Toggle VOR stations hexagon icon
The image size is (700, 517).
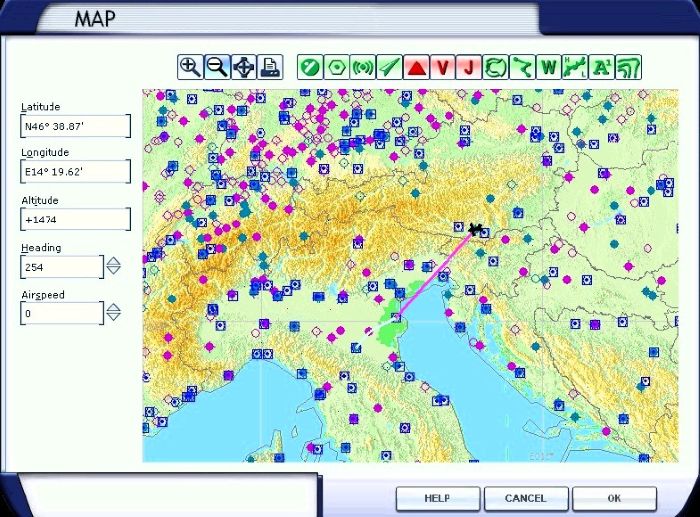point(337,67)
